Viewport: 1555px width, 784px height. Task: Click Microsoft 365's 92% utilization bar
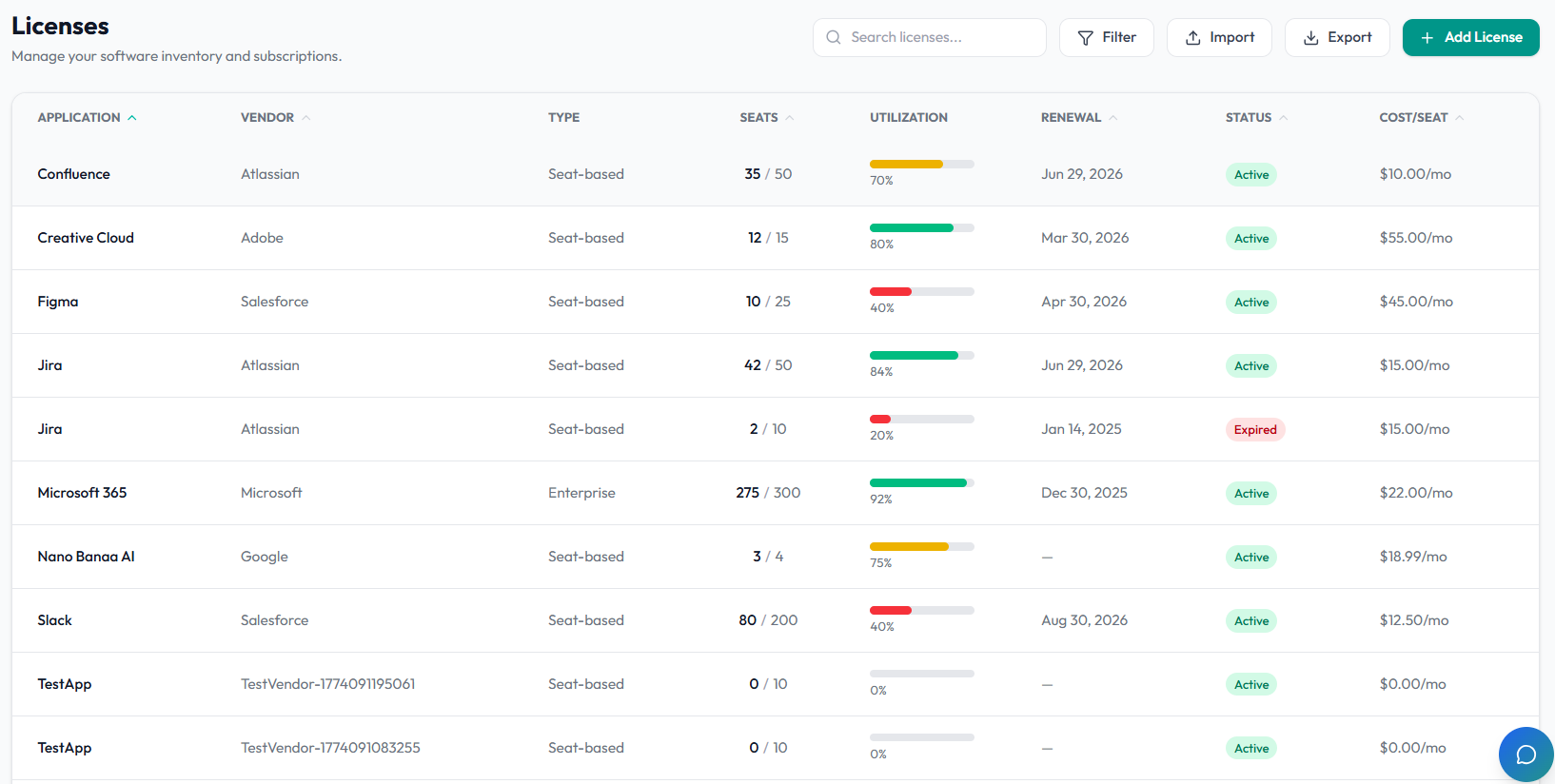click(921, 483)
